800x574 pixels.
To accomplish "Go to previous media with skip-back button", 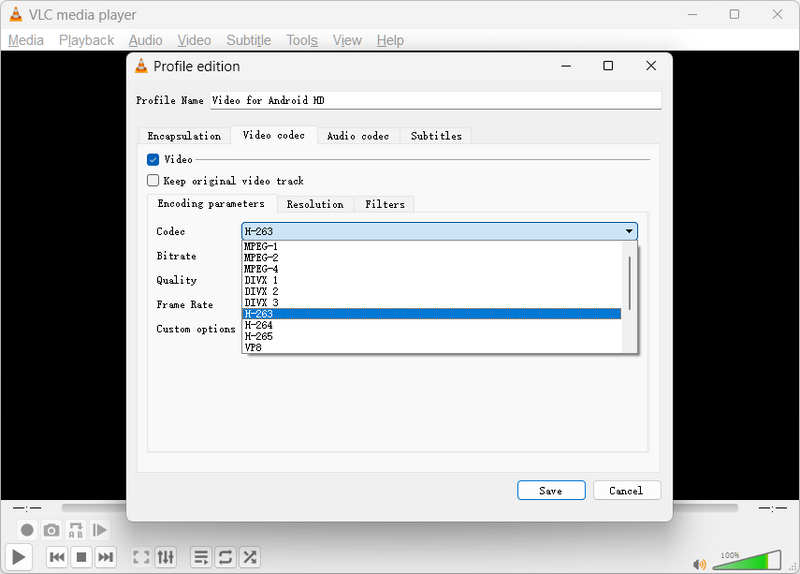I will coord(57,557).
